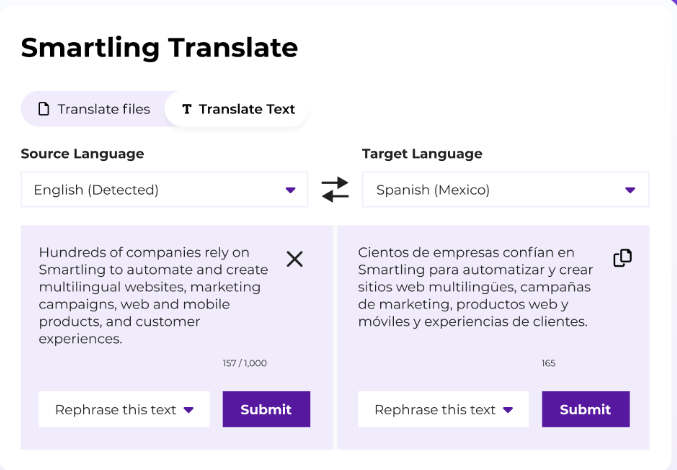The image size is (677, 470).
Task: Clear the source text with the X icon
Action: [294, 259]
